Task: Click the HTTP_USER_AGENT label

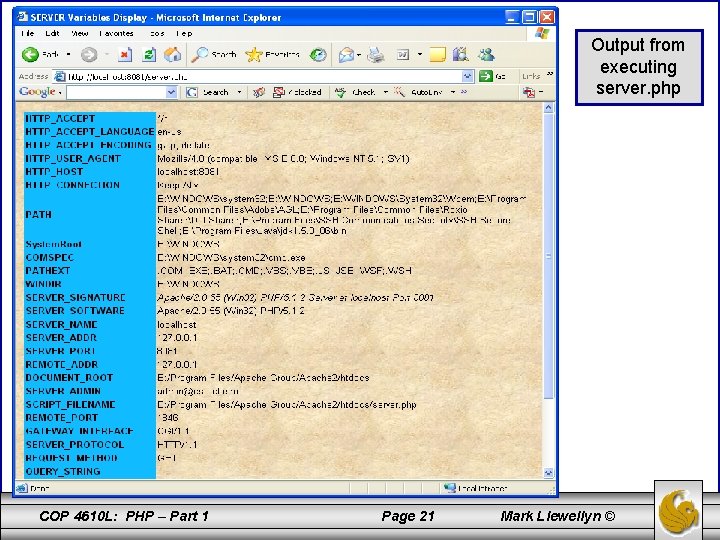Action: 73,158
